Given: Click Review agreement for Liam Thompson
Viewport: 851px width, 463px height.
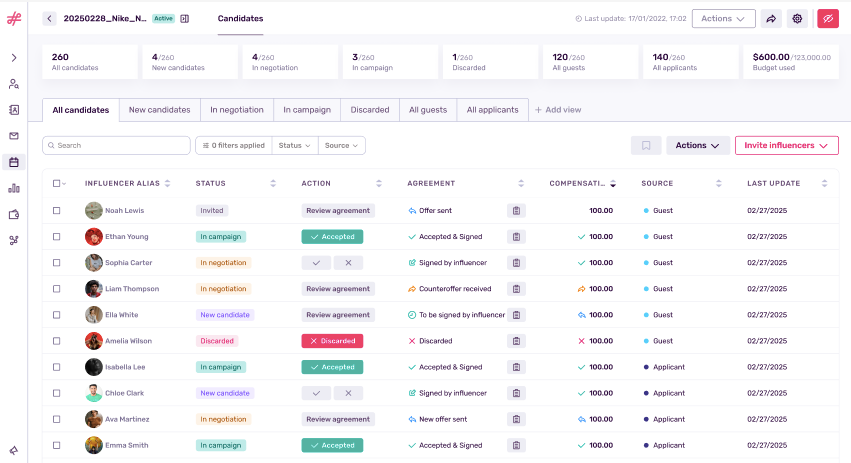Looking at the screenshot, I should point(338,289).
